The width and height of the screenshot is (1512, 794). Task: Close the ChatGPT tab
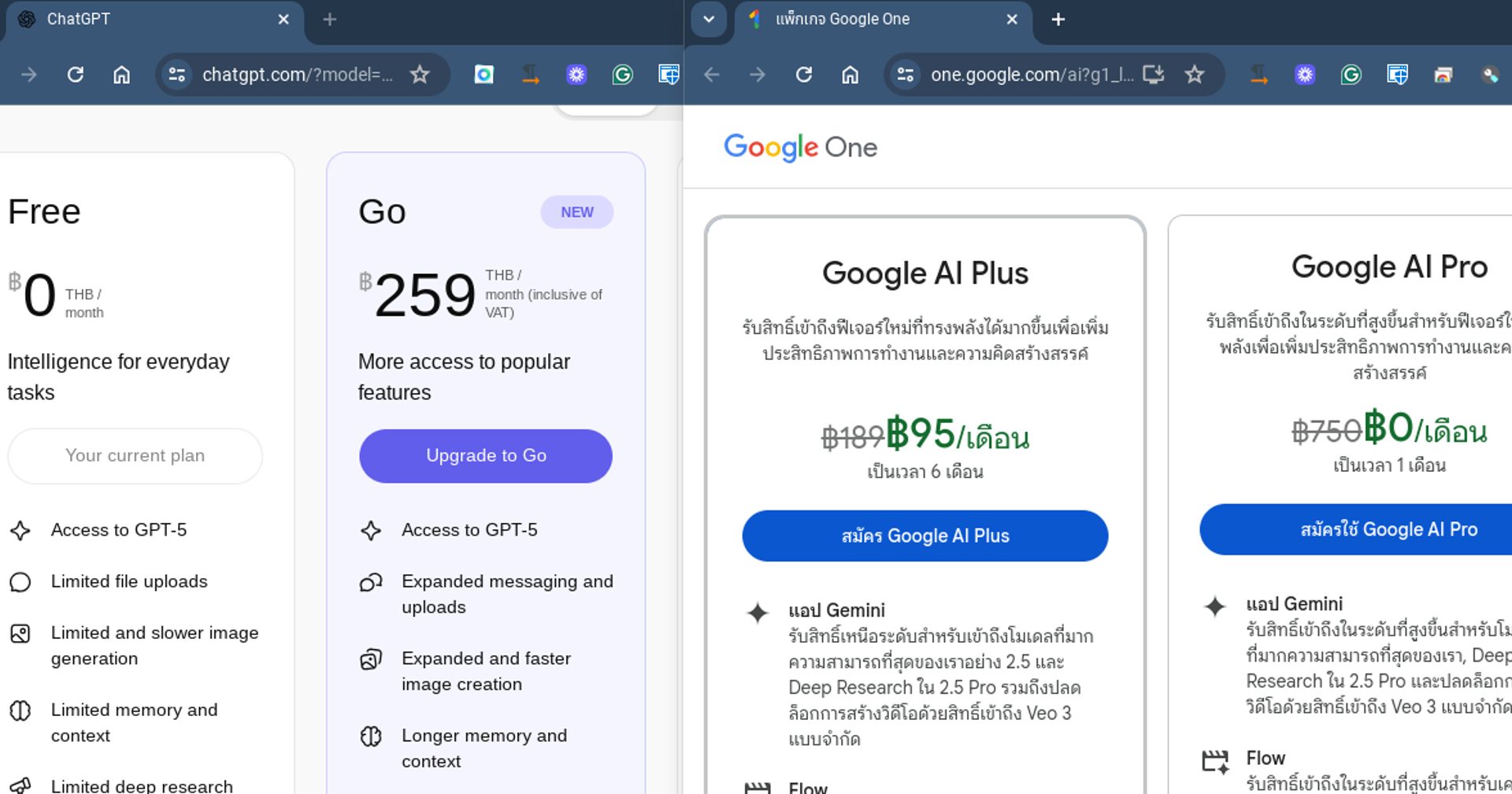[x=283, y=19]
